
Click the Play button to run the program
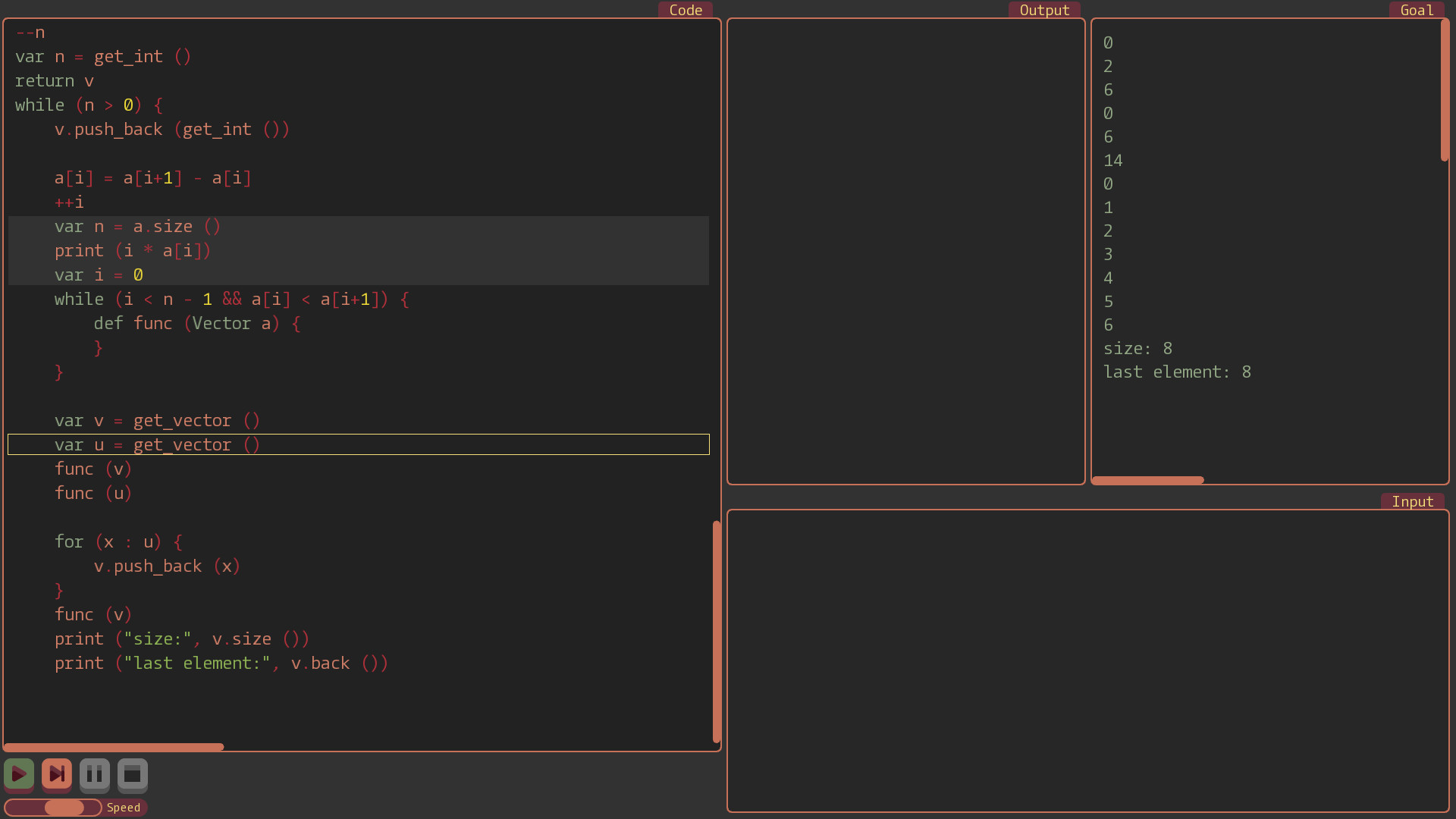19,774
